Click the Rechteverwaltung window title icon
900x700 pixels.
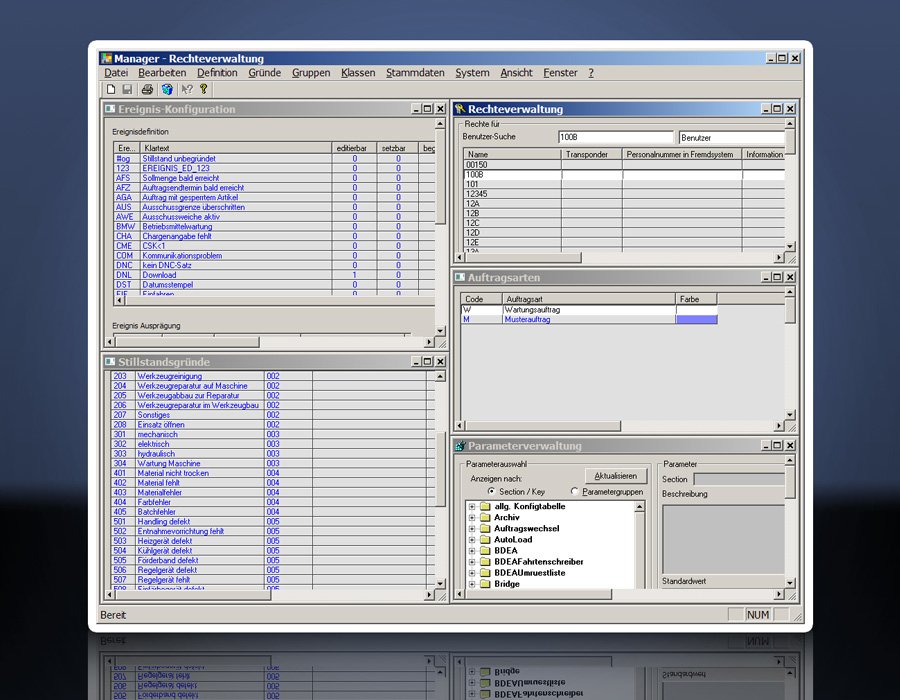coord(460,109)
